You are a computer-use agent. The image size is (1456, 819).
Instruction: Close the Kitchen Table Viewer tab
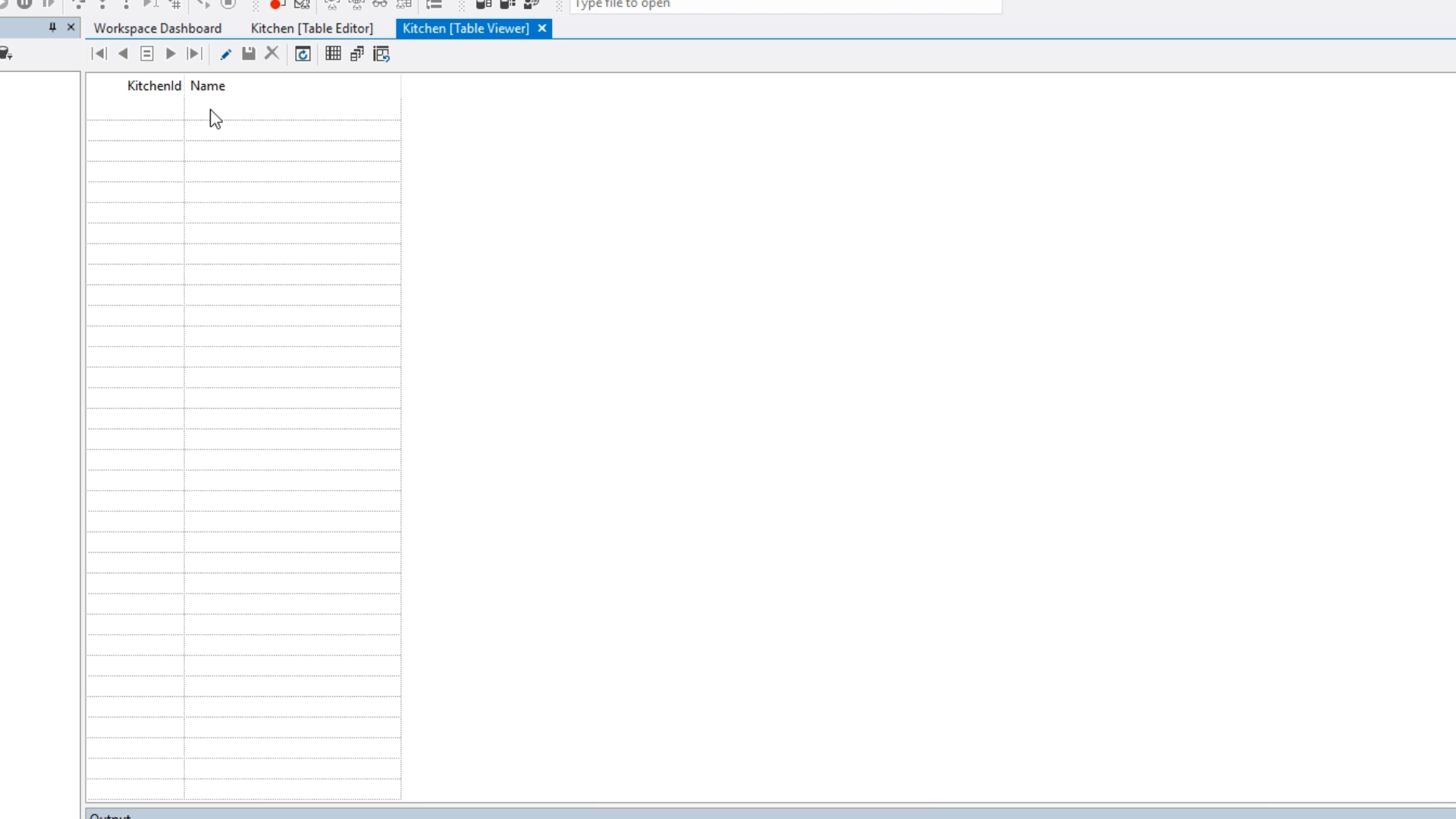(x=542, y=28)
